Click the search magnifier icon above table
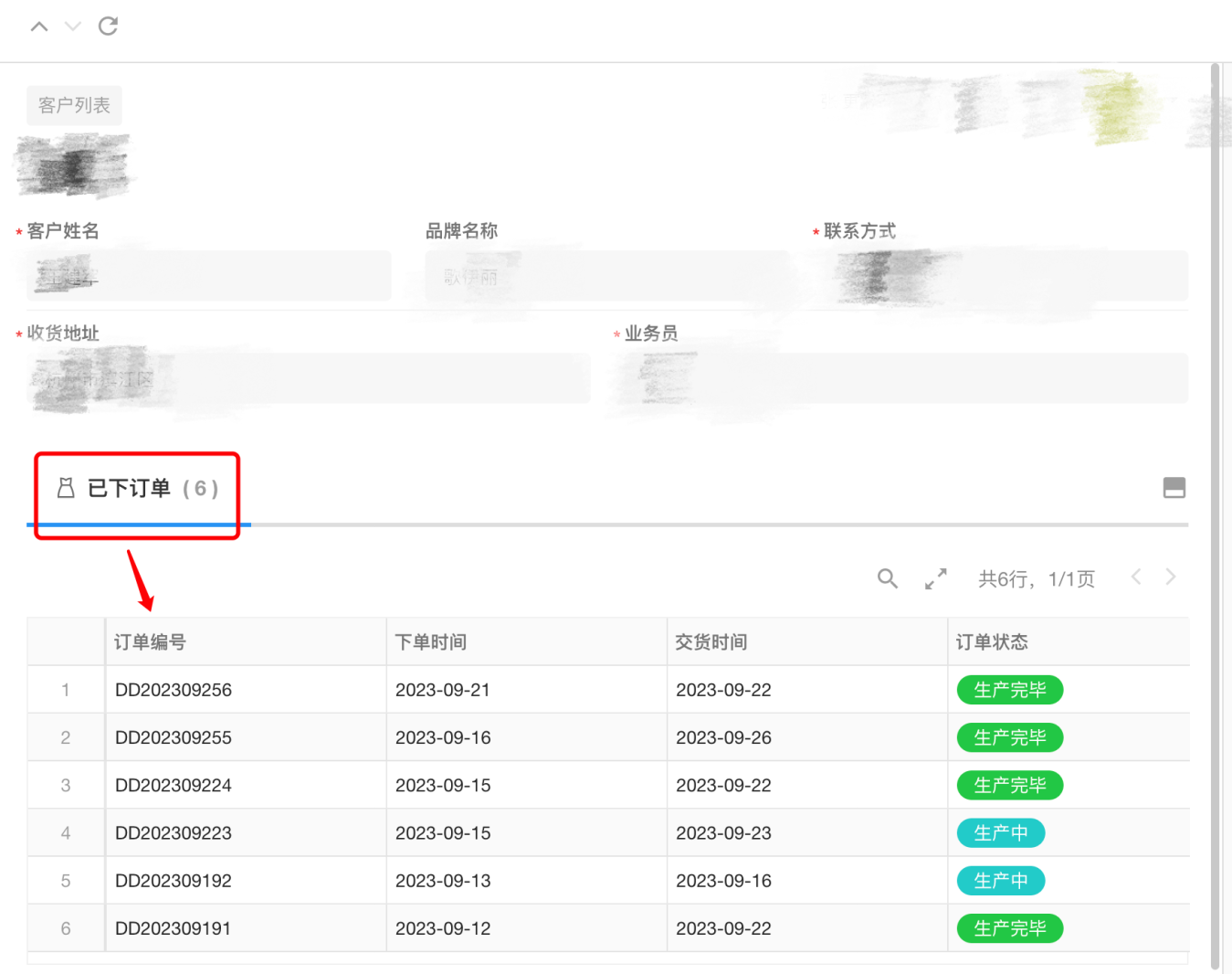Screen dimensions: 1232x974 coord(887,578)
